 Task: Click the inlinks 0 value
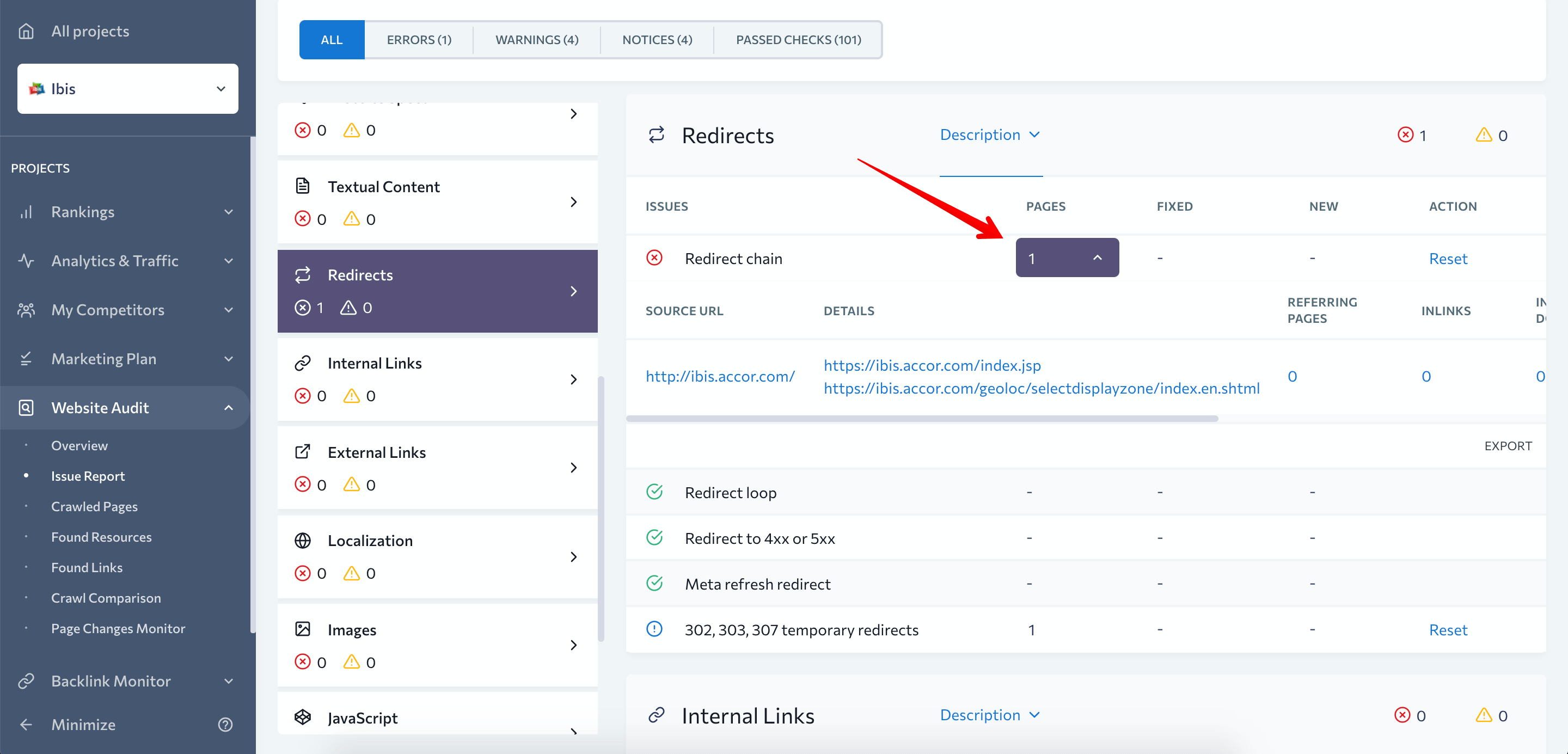point(1426,376)
